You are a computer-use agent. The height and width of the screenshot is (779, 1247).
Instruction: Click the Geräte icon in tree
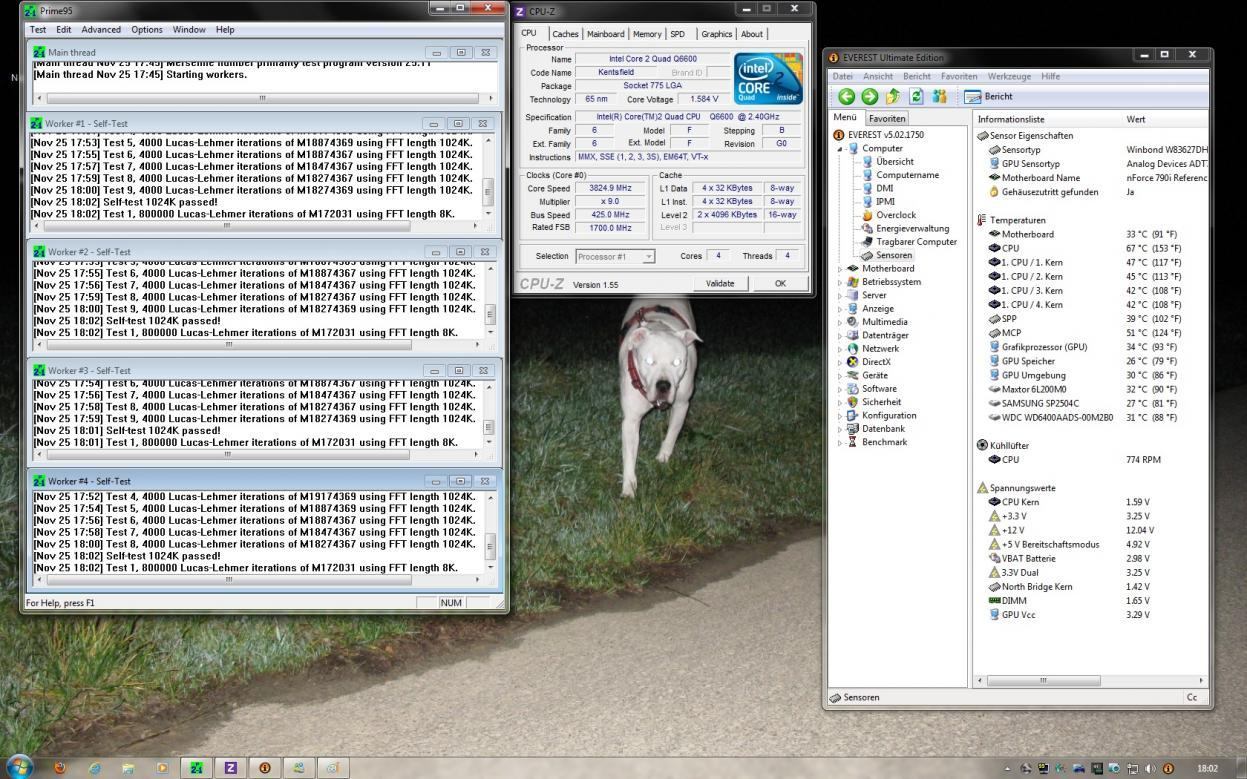[x=853, y=375]
